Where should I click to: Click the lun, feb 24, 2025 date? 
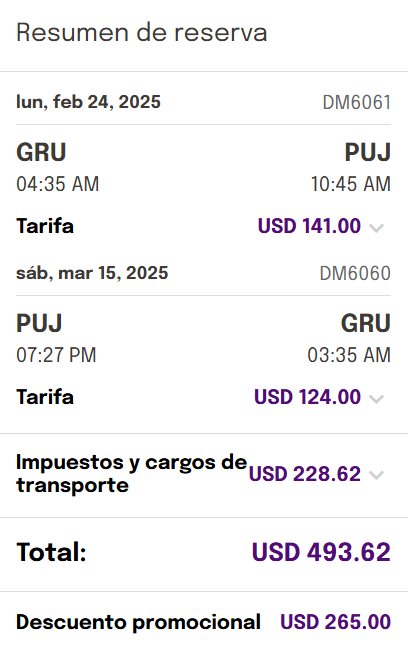[88, 102]
